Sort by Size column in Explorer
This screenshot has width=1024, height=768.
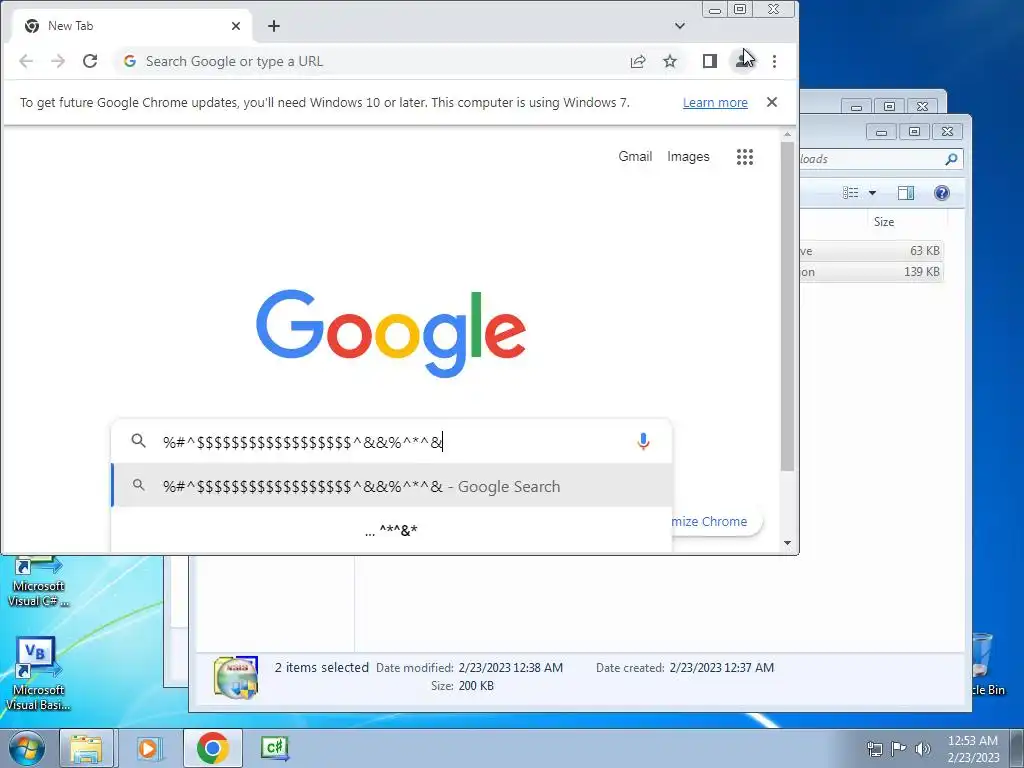pos(905,222)
